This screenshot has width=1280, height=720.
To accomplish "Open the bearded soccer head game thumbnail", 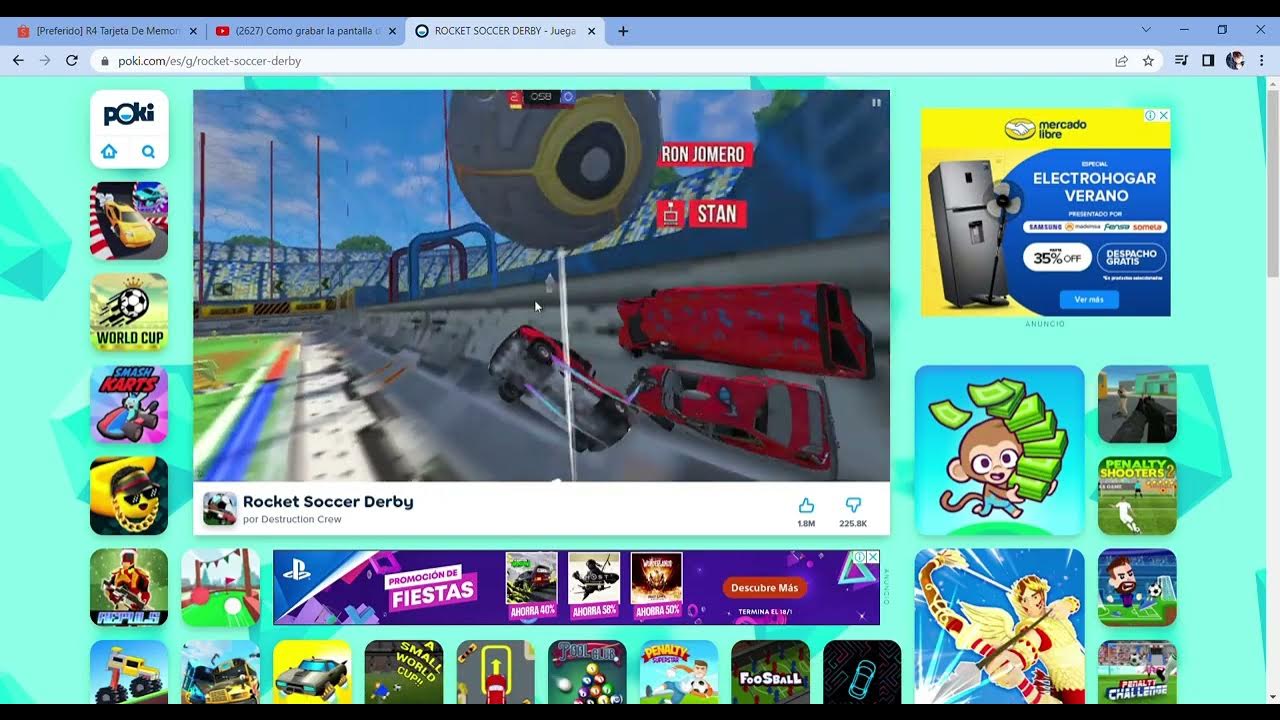I will 1137,588.
